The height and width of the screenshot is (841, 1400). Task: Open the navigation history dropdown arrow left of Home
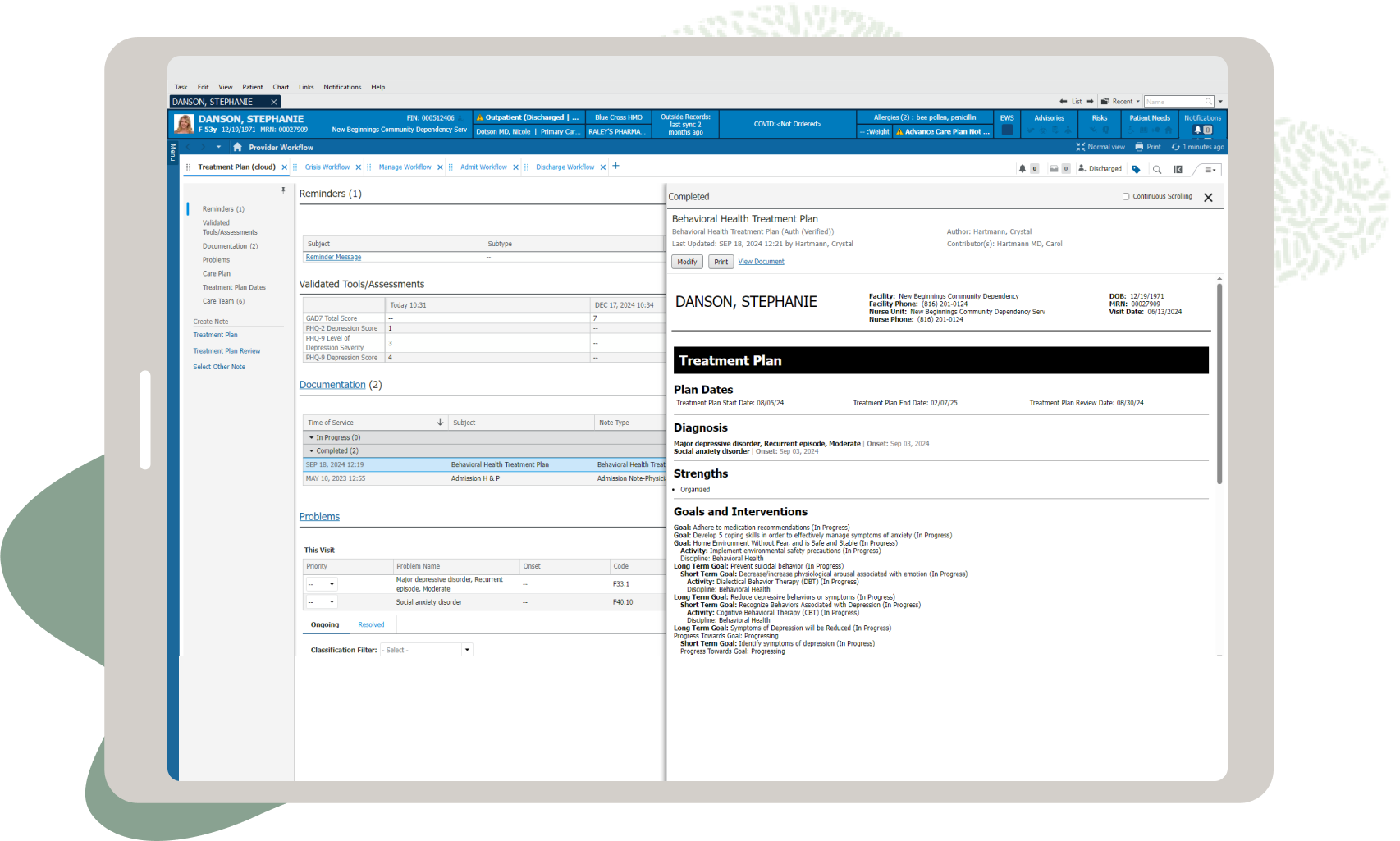[218, 147]
